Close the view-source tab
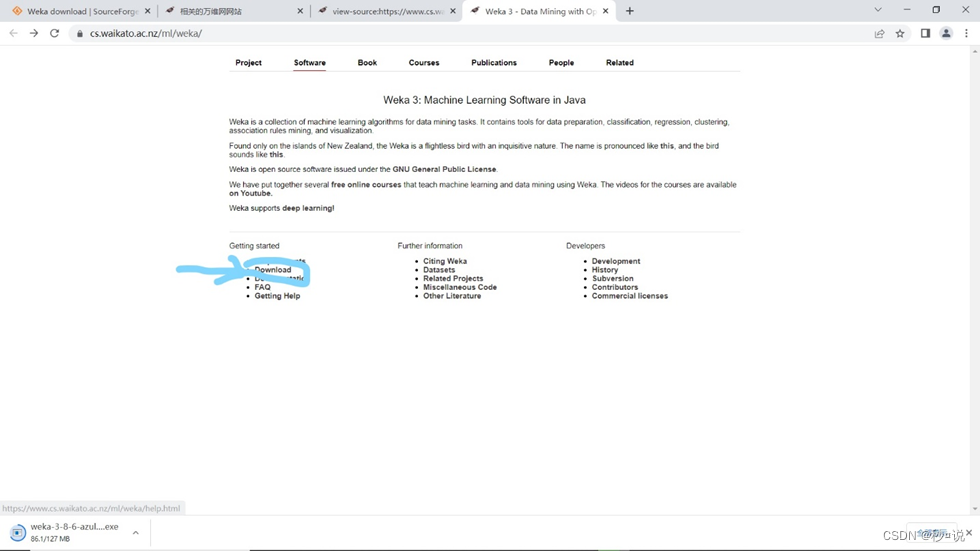Image resolution: width=980 pixels, height=551 pixels. coord(453,11)
